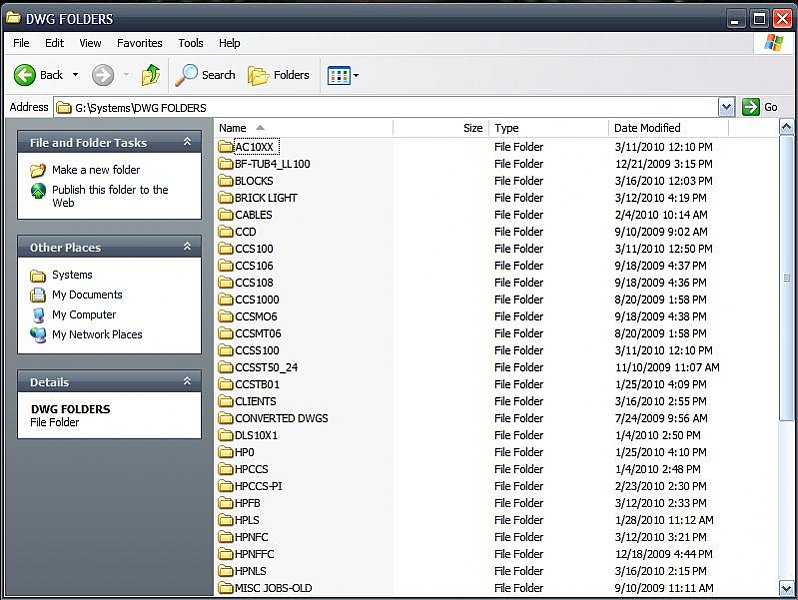
Task: Click the CCSTB01 folder name
Action: [257, 384]
